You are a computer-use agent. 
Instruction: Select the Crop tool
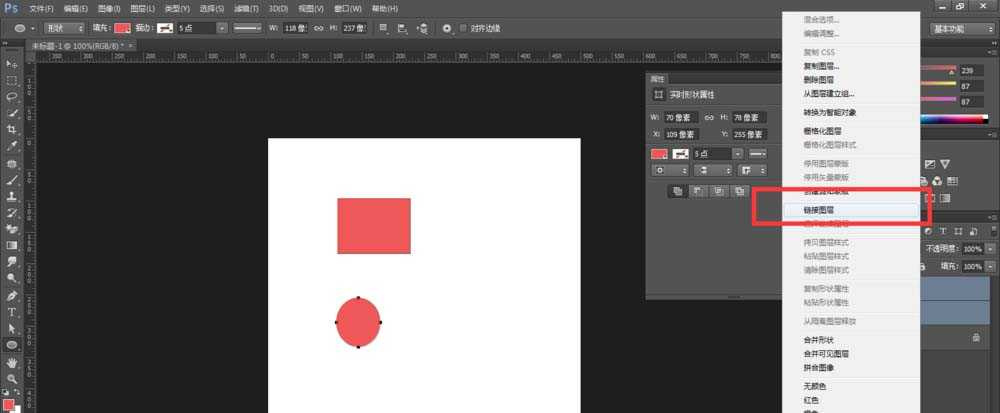(x=12, y=130)
